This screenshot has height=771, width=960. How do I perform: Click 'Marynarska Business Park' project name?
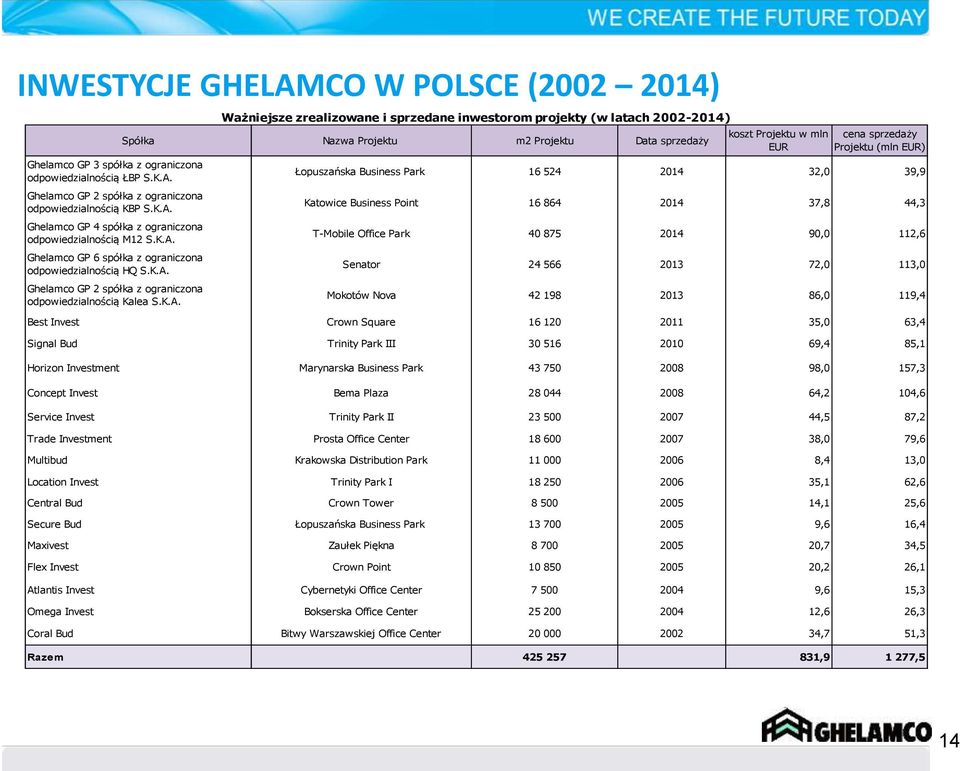point(361,368)
